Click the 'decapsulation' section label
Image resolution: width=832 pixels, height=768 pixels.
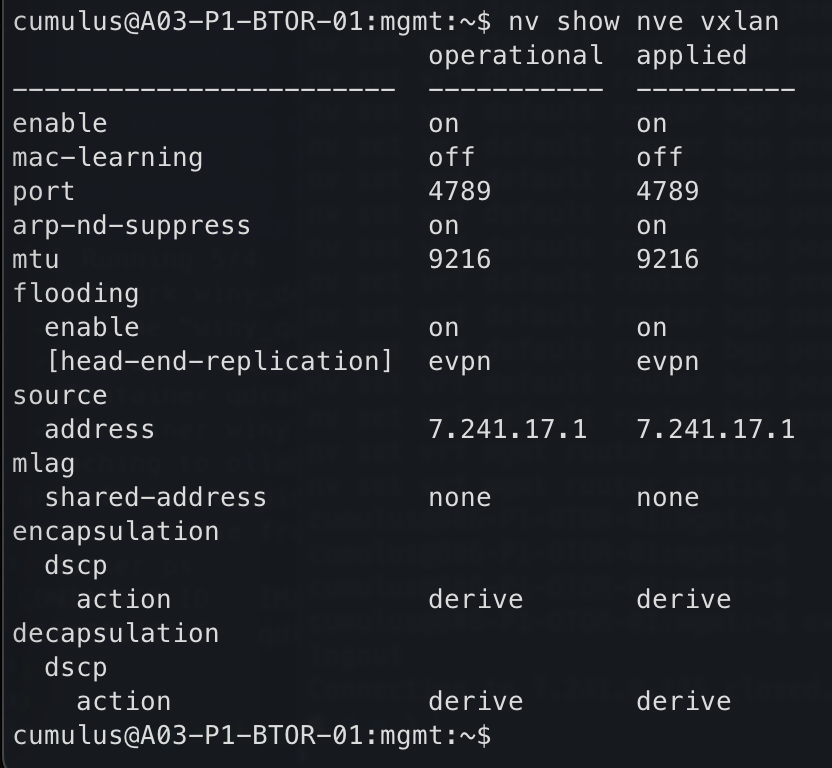115,633
